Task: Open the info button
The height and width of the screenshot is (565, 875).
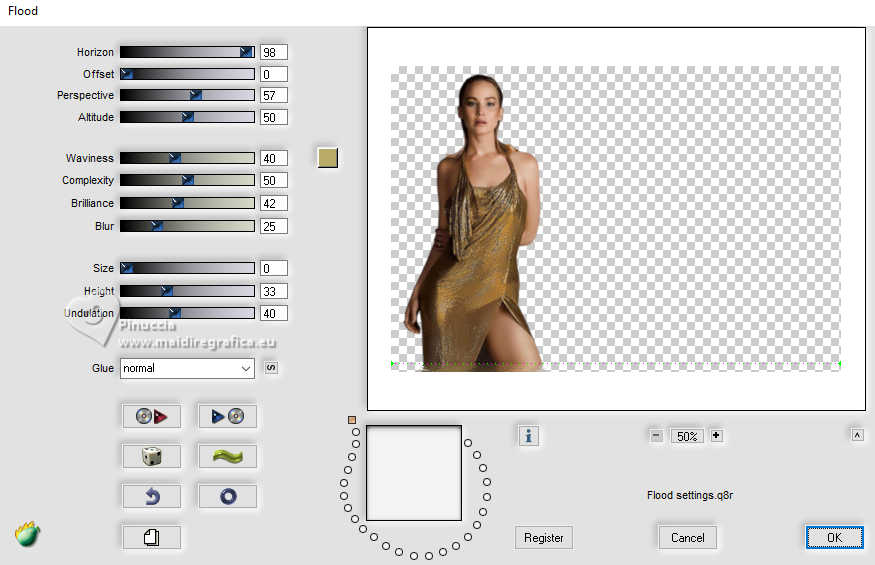Action: (x=528, y=435)
